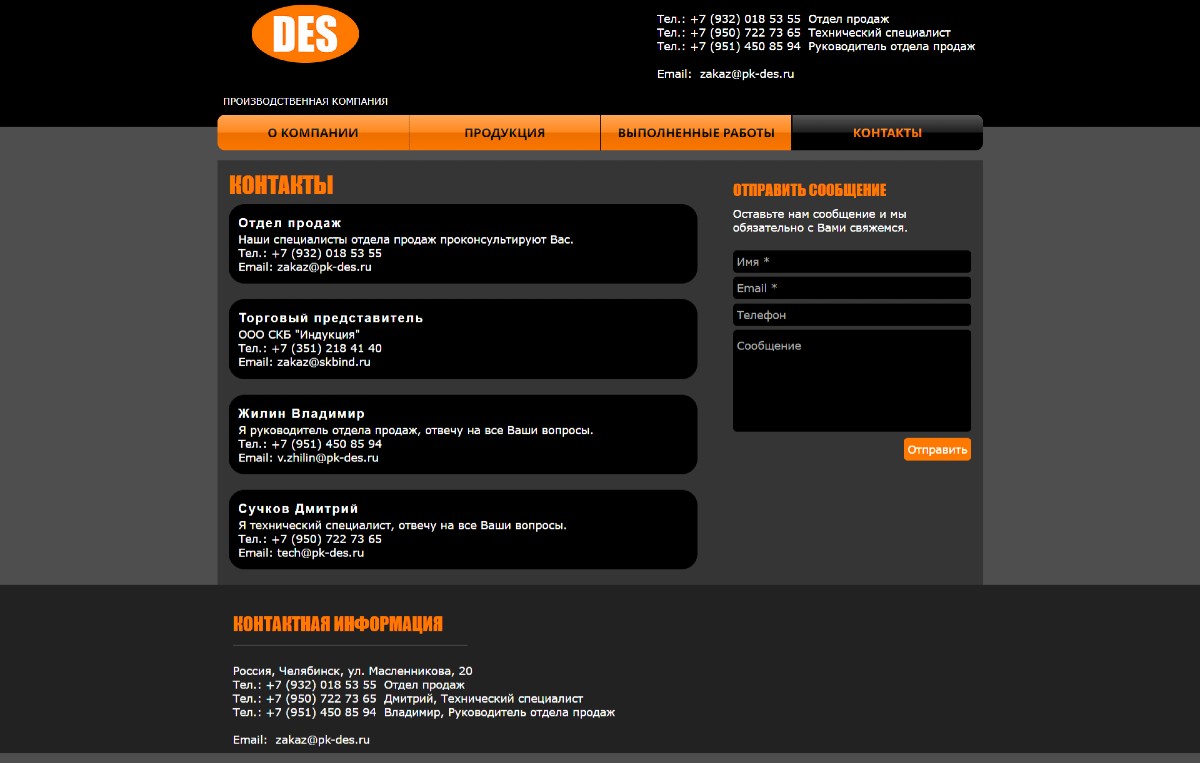Click the ОТПРАВИТЬ СООБЩЕНИЕ heading
The height and width of the screenshot is (763, 1200).
tap(809, 190)
